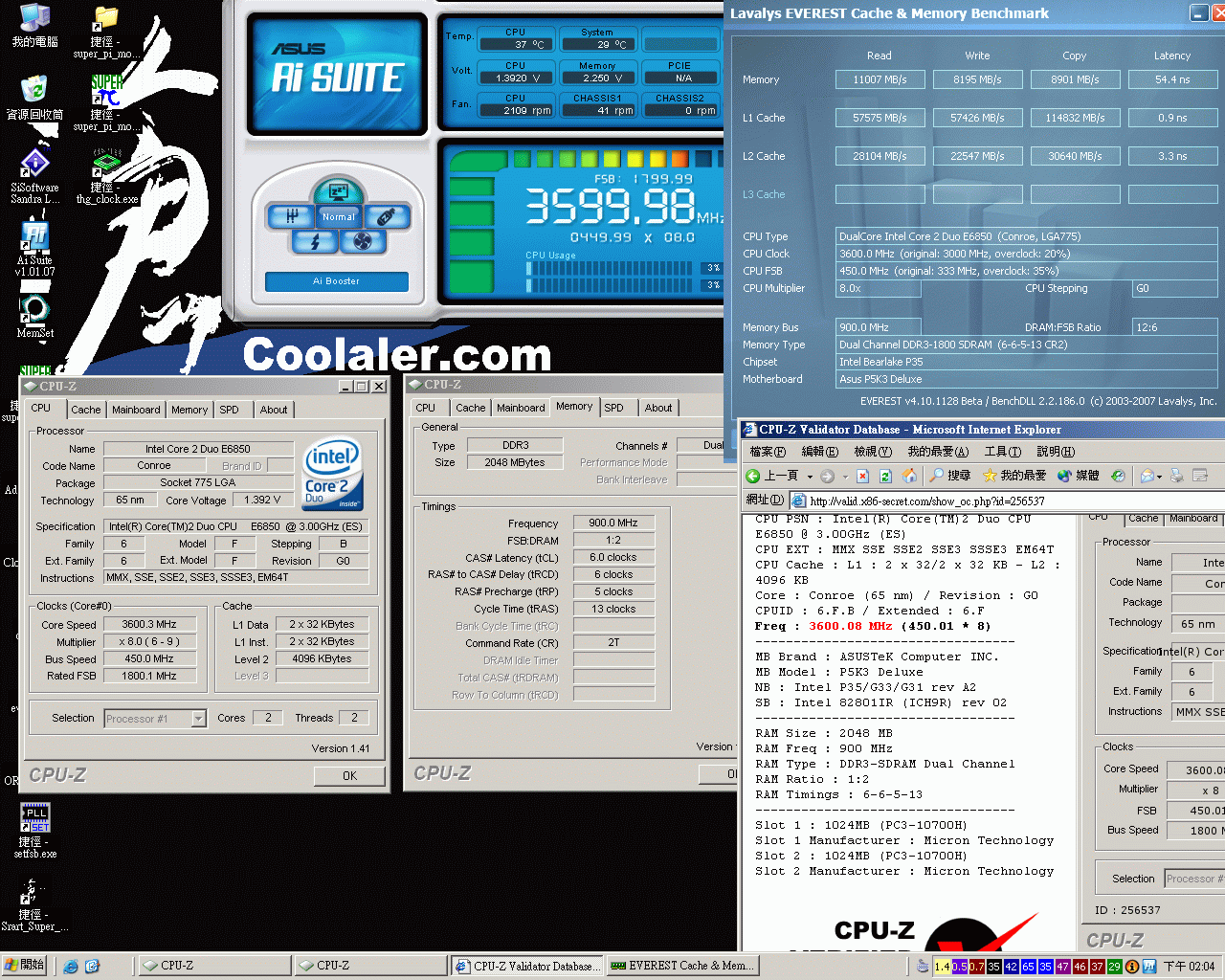Click the yellow 1.4 tray readout

coord(943,967)
